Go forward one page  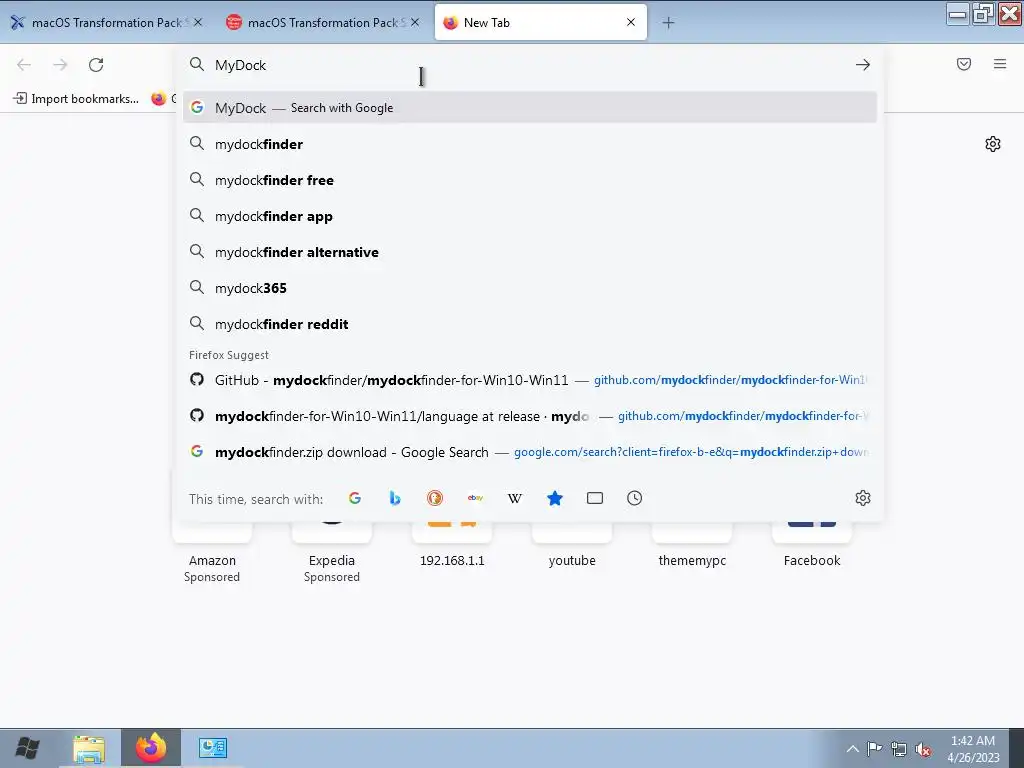[60, 65]
